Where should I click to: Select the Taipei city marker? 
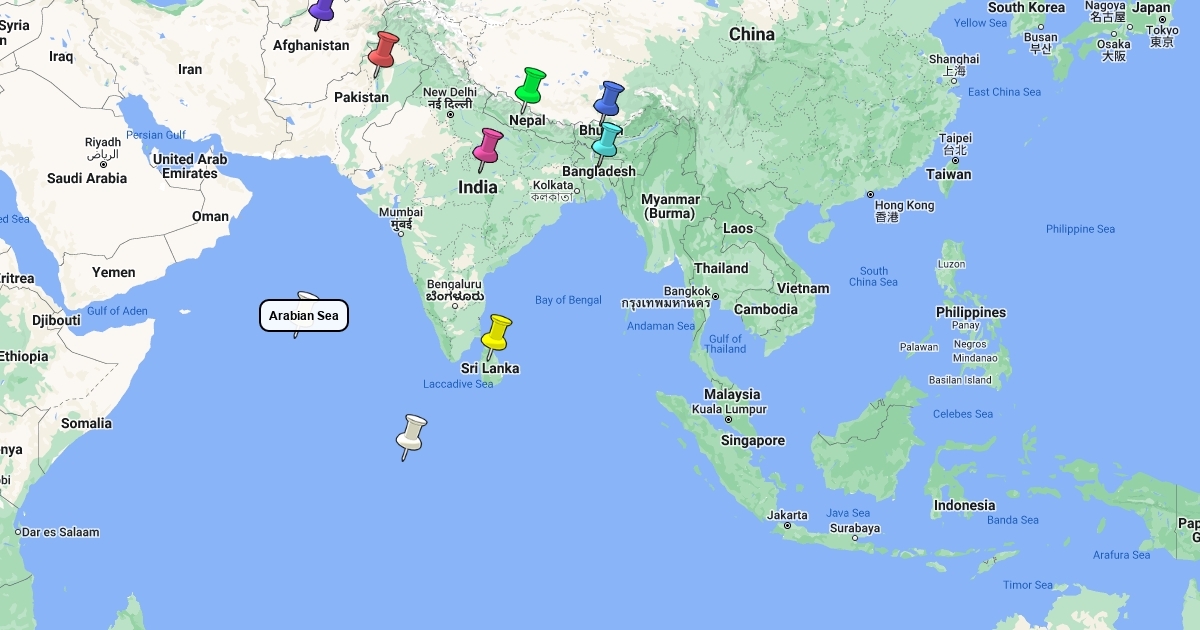coord(955,160)
